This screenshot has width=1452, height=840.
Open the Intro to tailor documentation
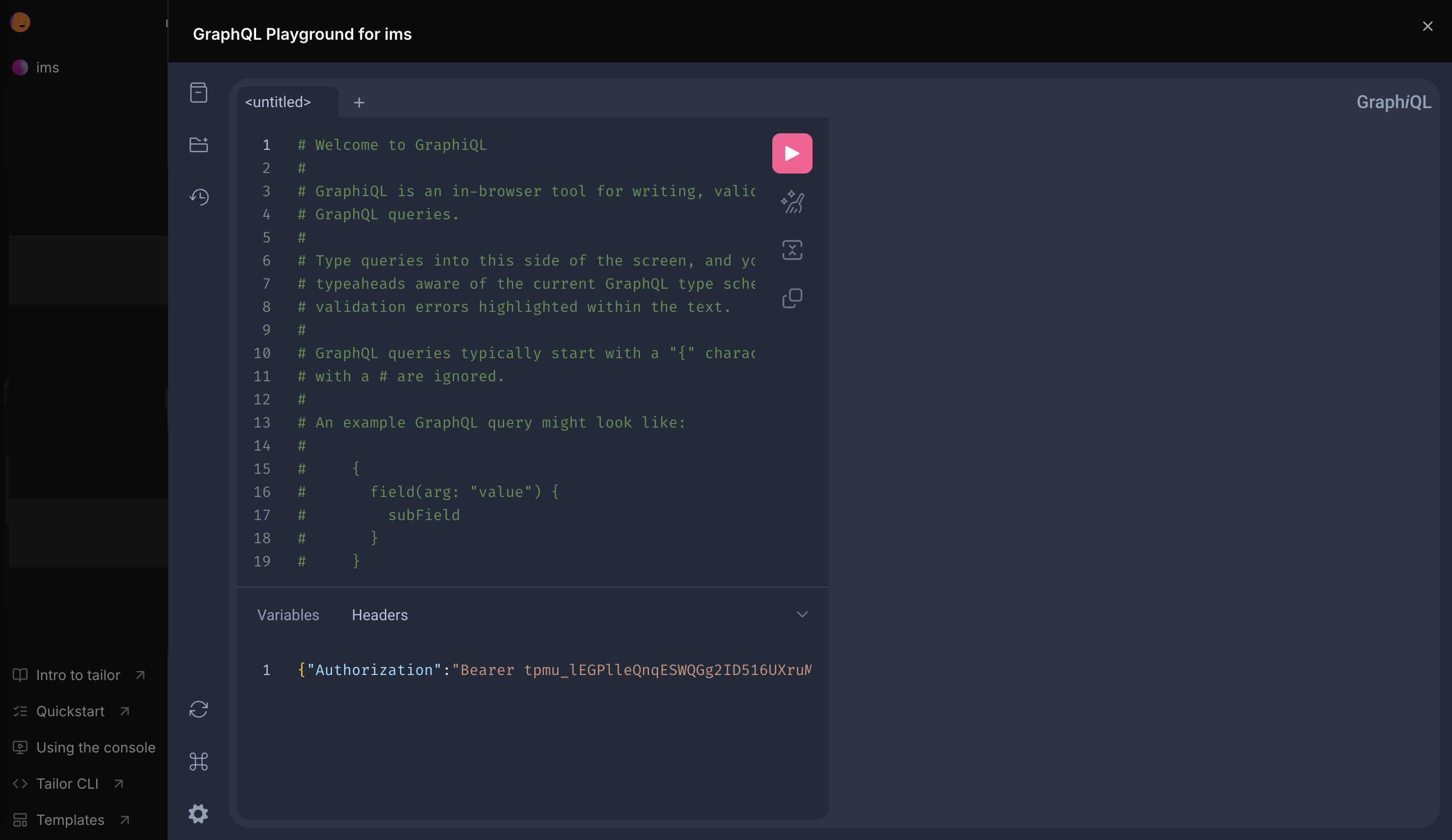[78, 675]
